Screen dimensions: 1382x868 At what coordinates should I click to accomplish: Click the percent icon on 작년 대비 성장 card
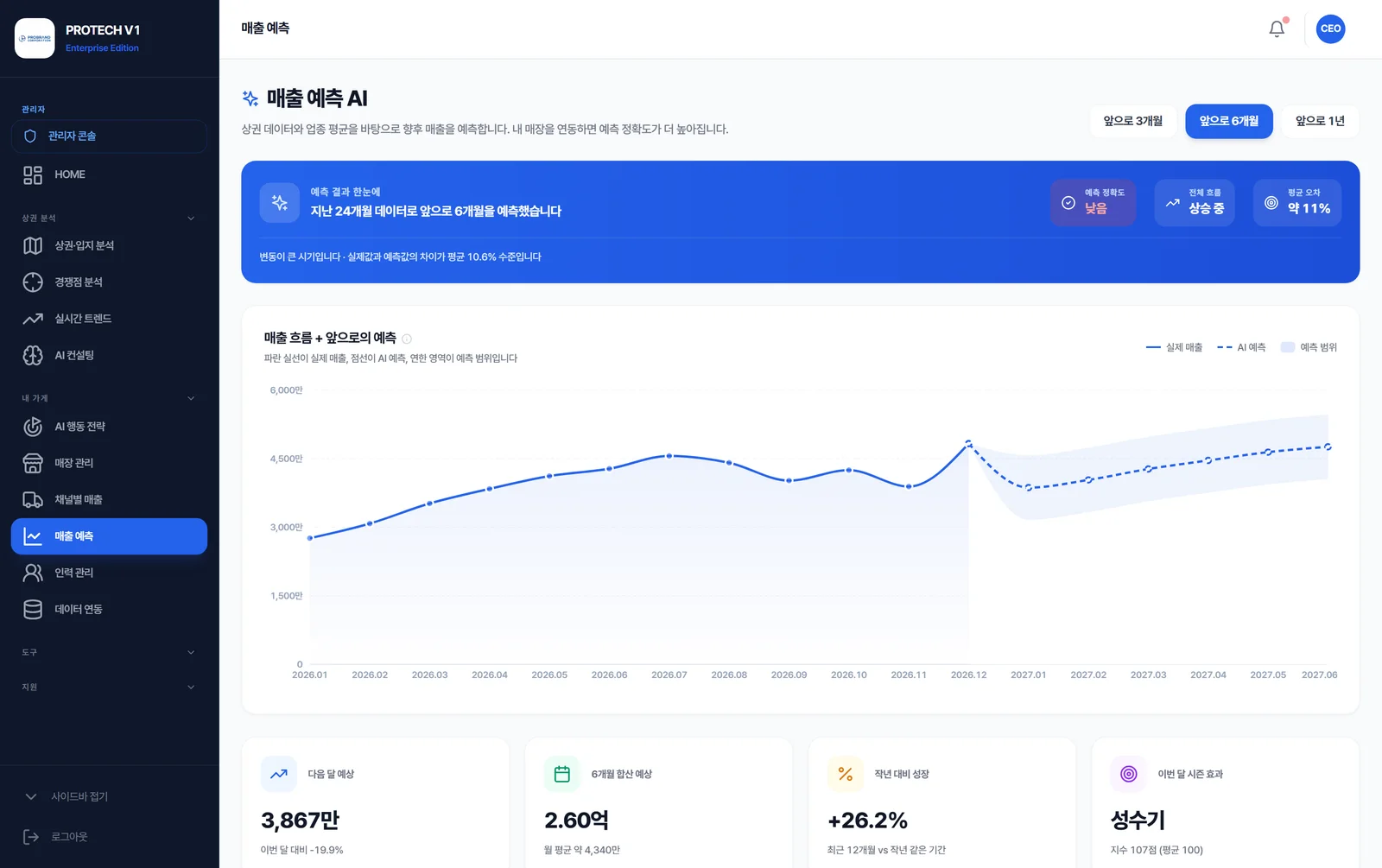[846, 774]
